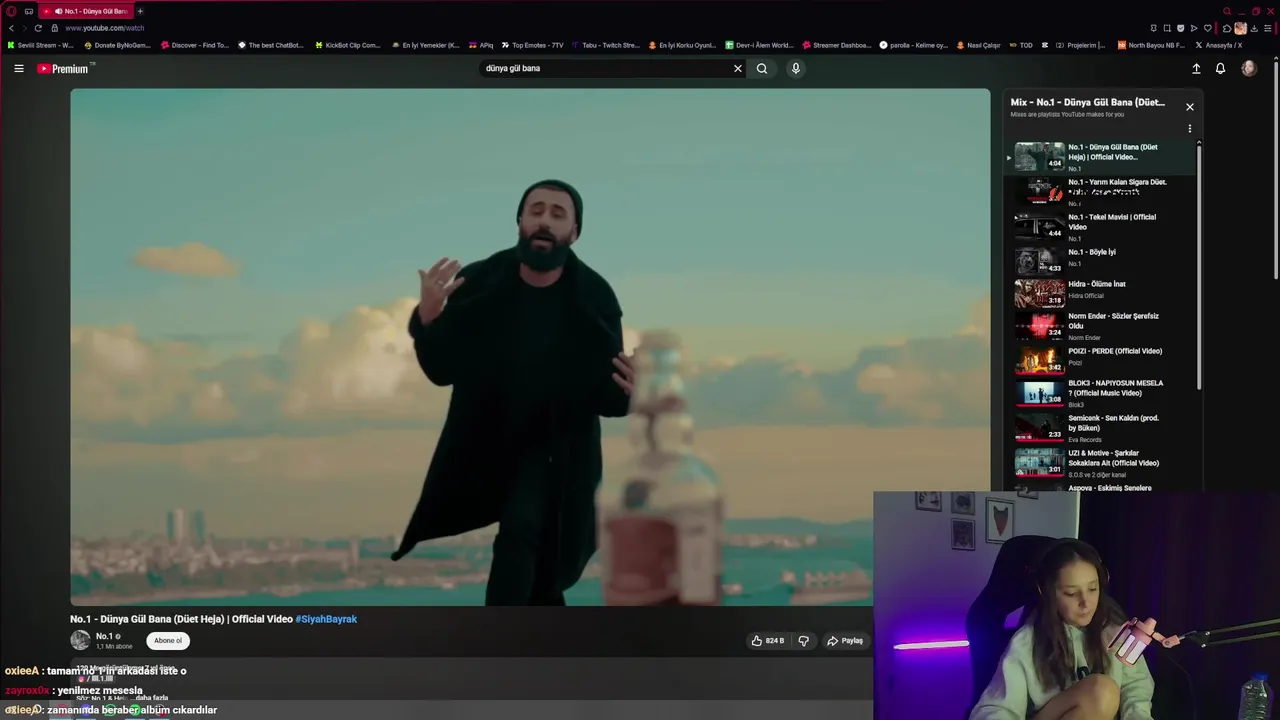Image resolution: width=1280 pixels, height=720 pixels.
Task: Open the upload/create icon in the YouTube header
Action: click(1196, 68)
